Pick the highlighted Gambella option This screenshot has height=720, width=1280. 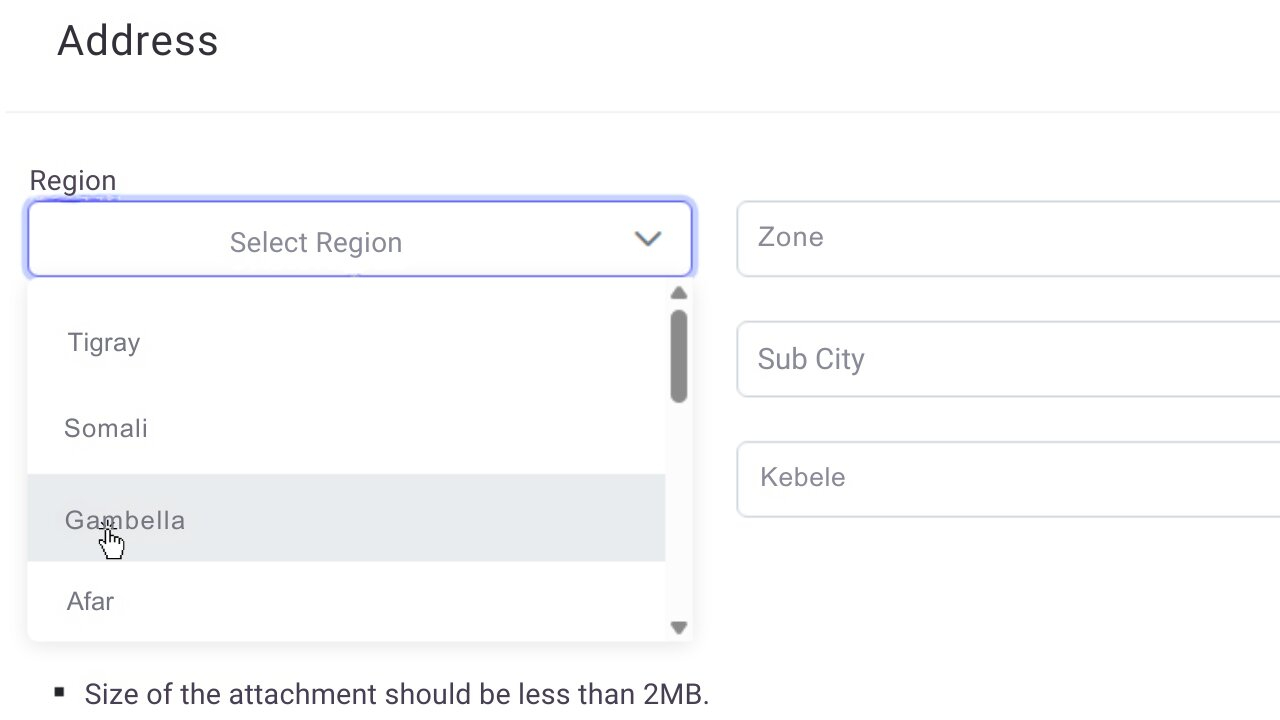point(125,520)
